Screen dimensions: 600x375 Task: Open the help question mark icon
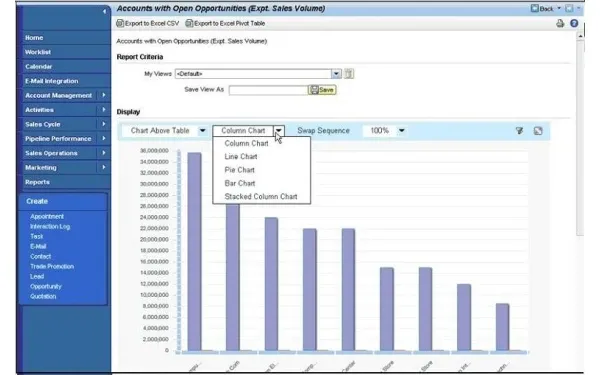point(574,23)
